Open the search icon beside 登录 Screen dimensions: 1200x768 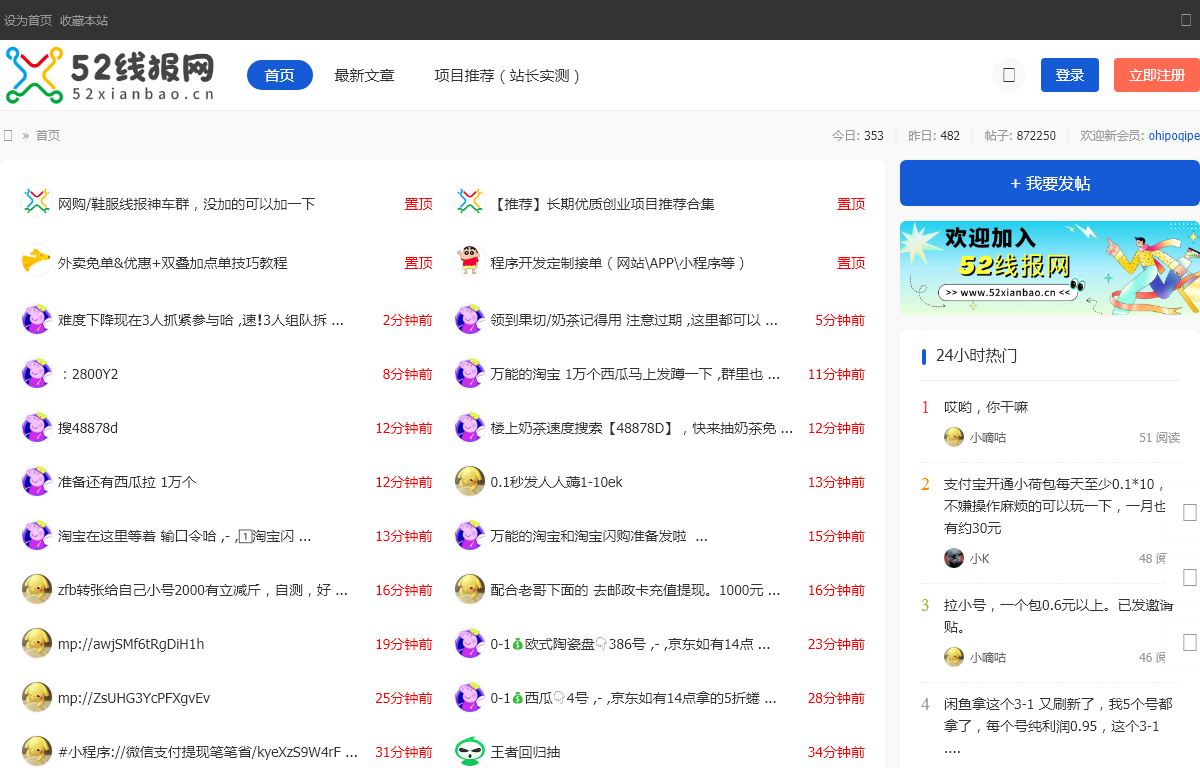tap(1009, 75)
